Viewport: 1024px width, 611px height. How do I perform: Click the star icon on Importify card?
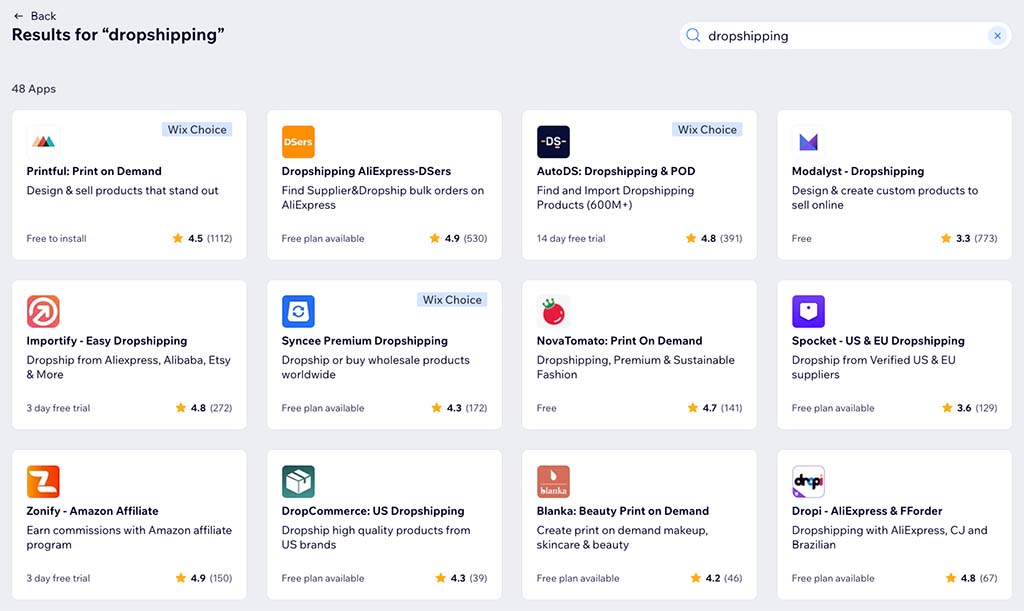pos(180,408)
